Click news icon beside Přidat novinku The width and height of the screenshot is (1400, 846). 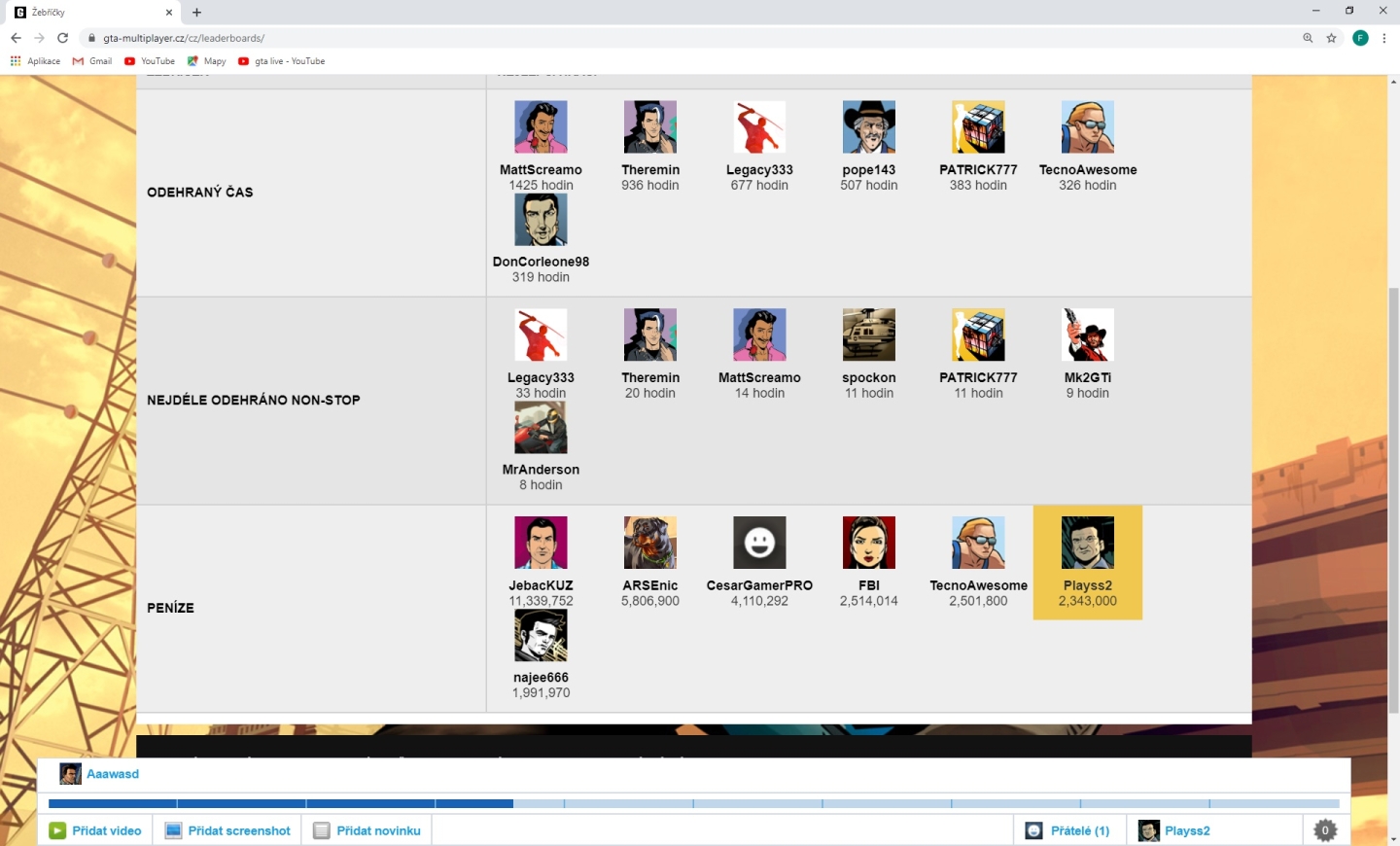[x=322, y=830]
